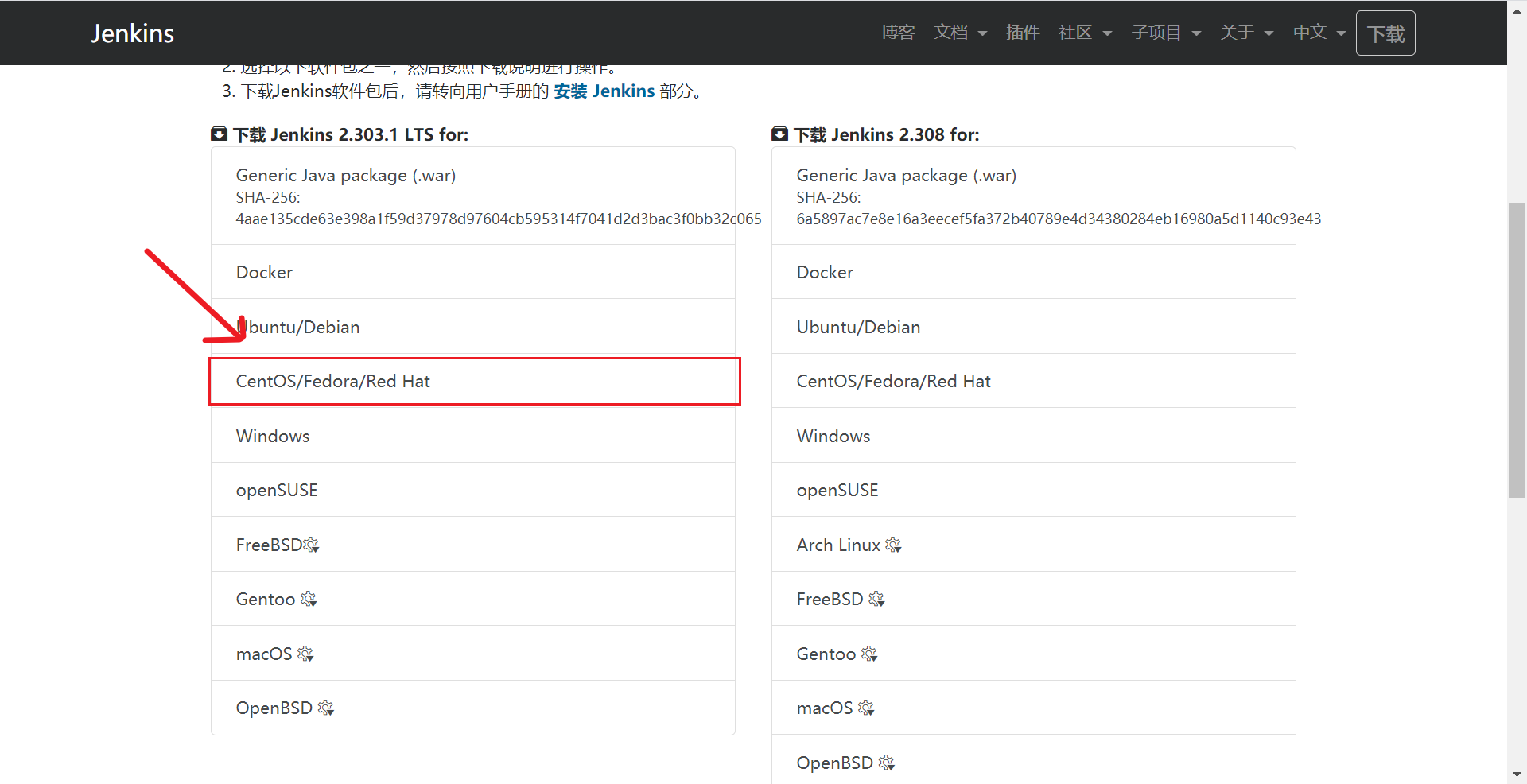The height and width of the screenshot is (784, 1527).
Task: Select openSUSE under Jenkins 2.308
Action: tap(1034, 490)
